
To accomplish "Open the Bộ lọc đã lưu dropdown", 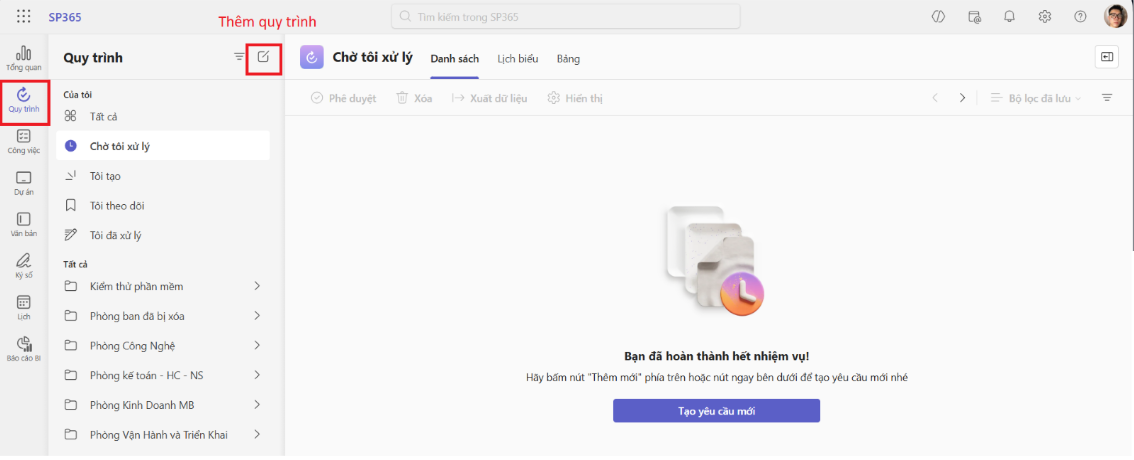I will pos(1036,98).
